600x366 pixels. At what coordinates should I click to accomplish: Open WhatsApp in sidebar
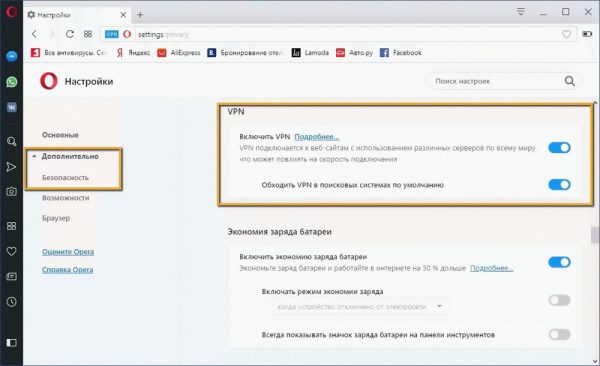11,82
